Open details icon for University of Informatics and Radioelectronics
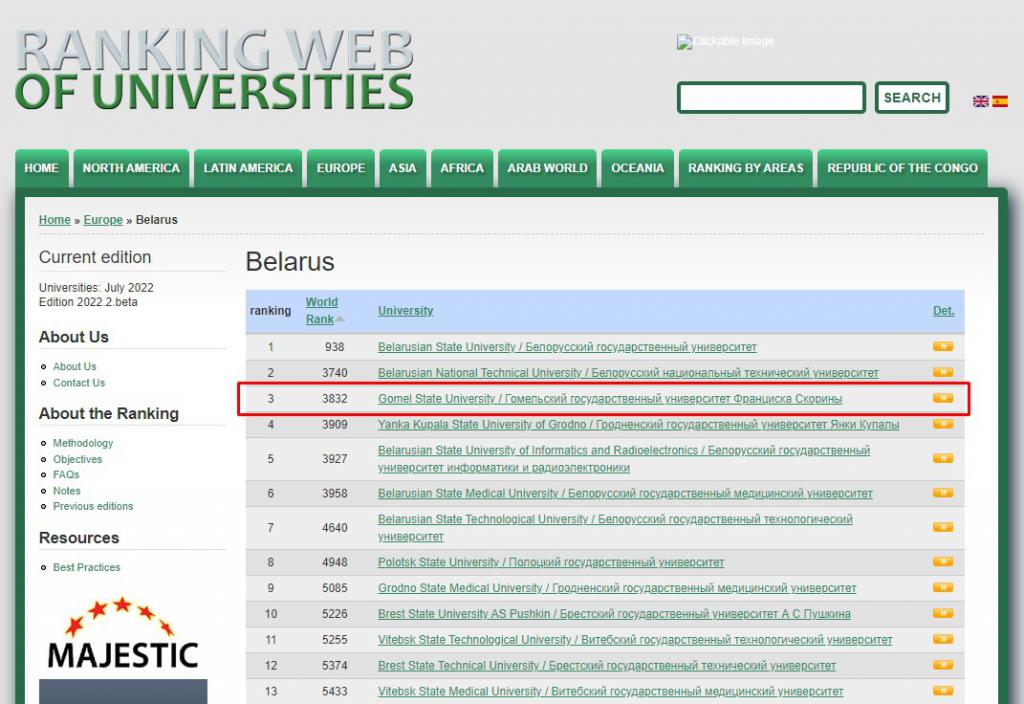 942,458
